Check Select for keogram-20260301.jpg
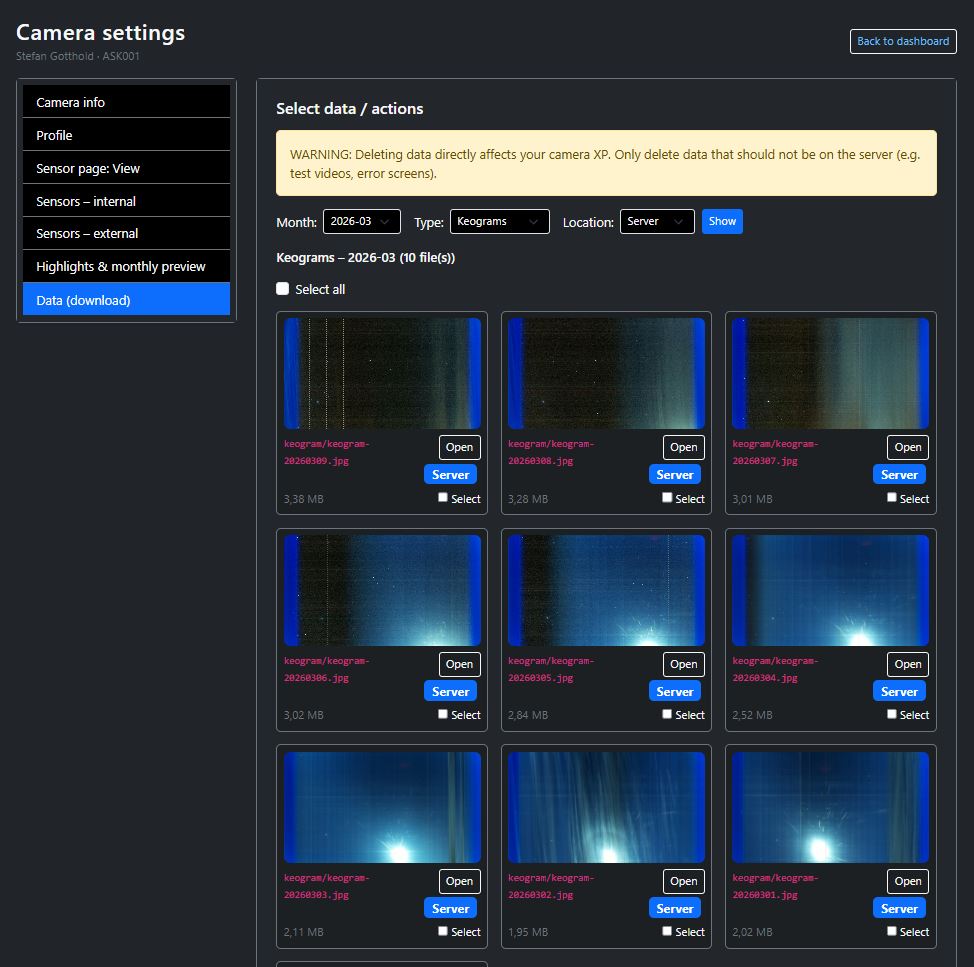Screen dimensions: 974x967 click(x=891, y=931)
